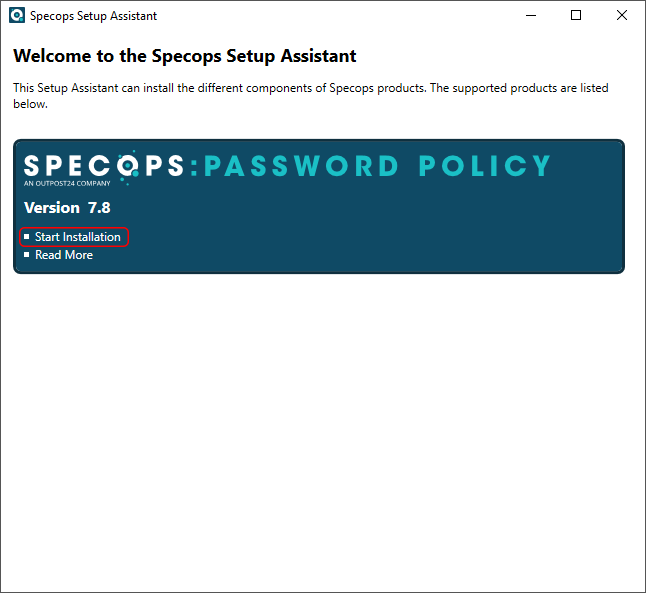Select the 'Version 7.8' text
The width and height of the screenshot is (646, 593).
coord(67,208)
